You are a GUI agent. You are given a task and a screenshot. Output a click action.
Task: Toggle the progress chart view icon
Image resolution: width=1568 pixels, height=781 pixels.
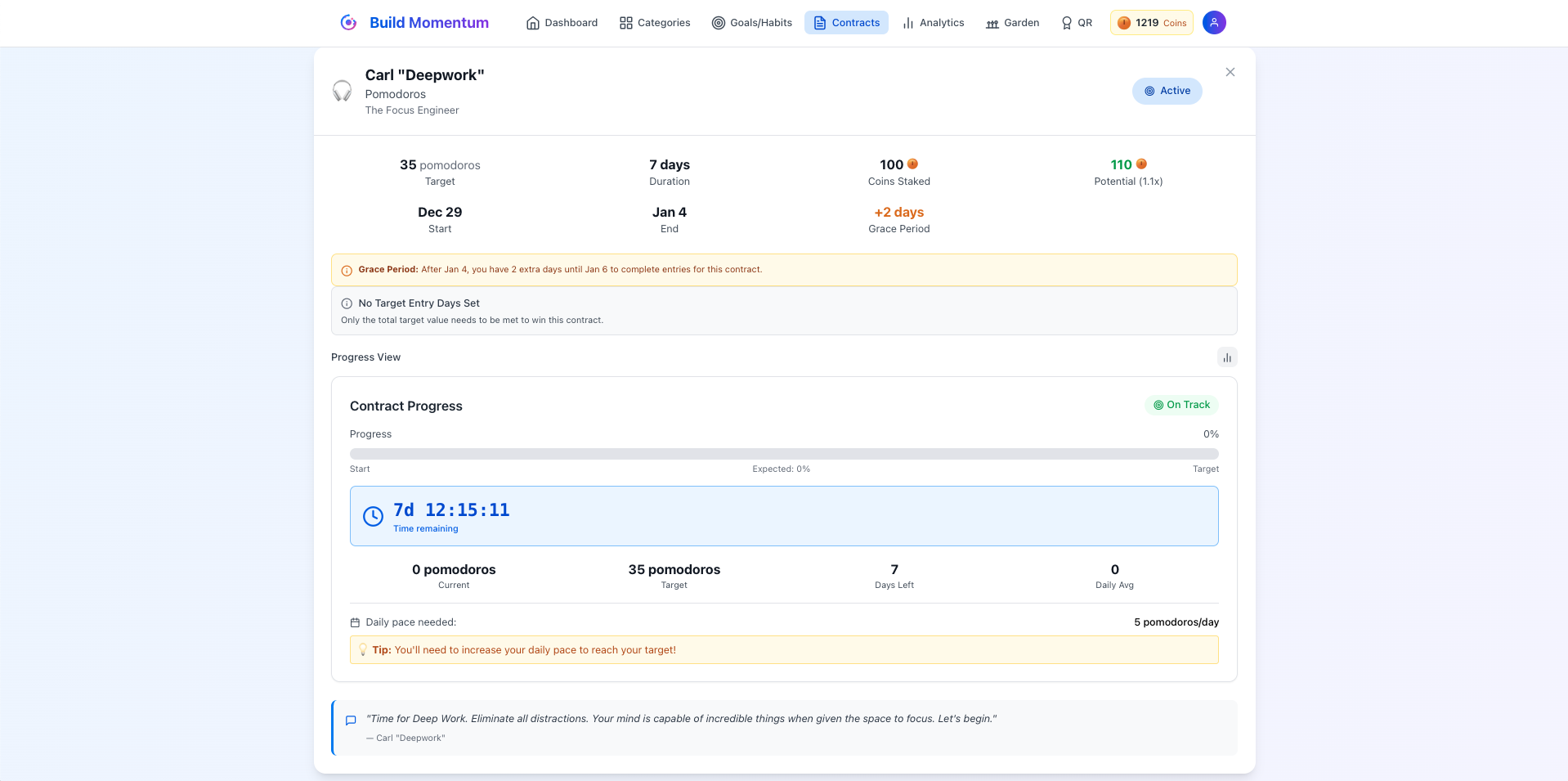[1226, 357]
